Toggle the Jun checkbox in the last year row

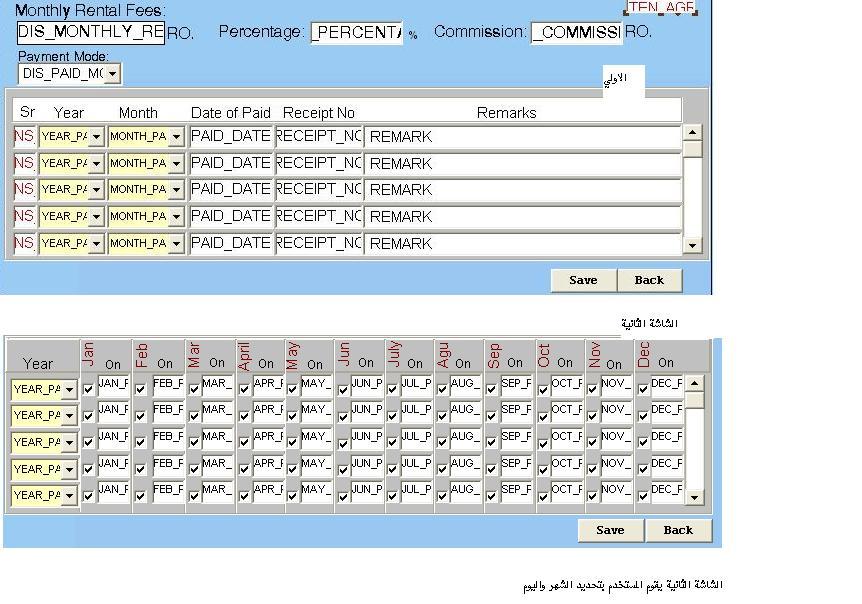[342, 496]
